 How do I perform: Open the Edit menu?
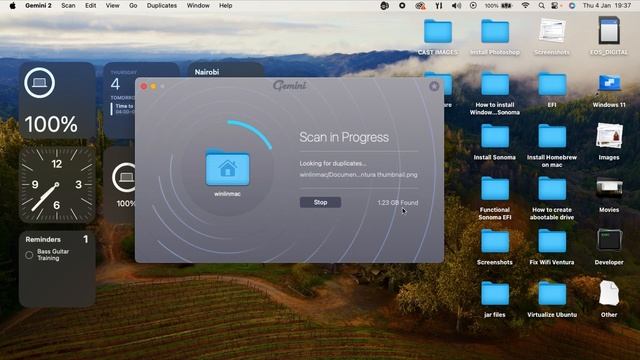tap(91, 5)
